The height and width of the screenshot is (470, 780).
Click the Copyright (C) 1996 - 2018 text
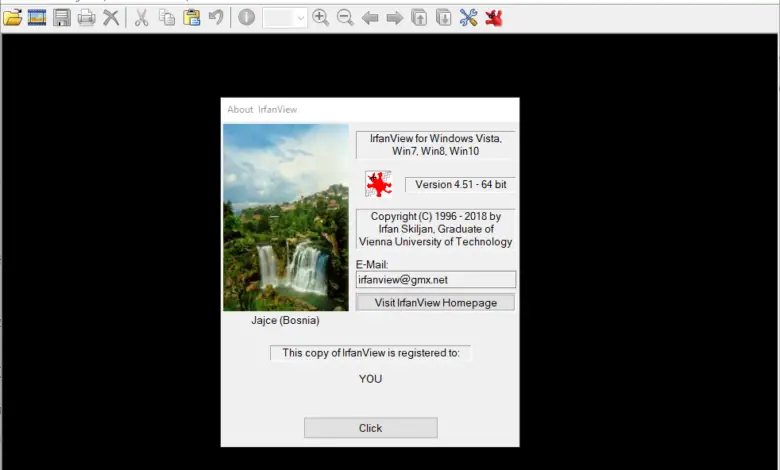[435, 229]
